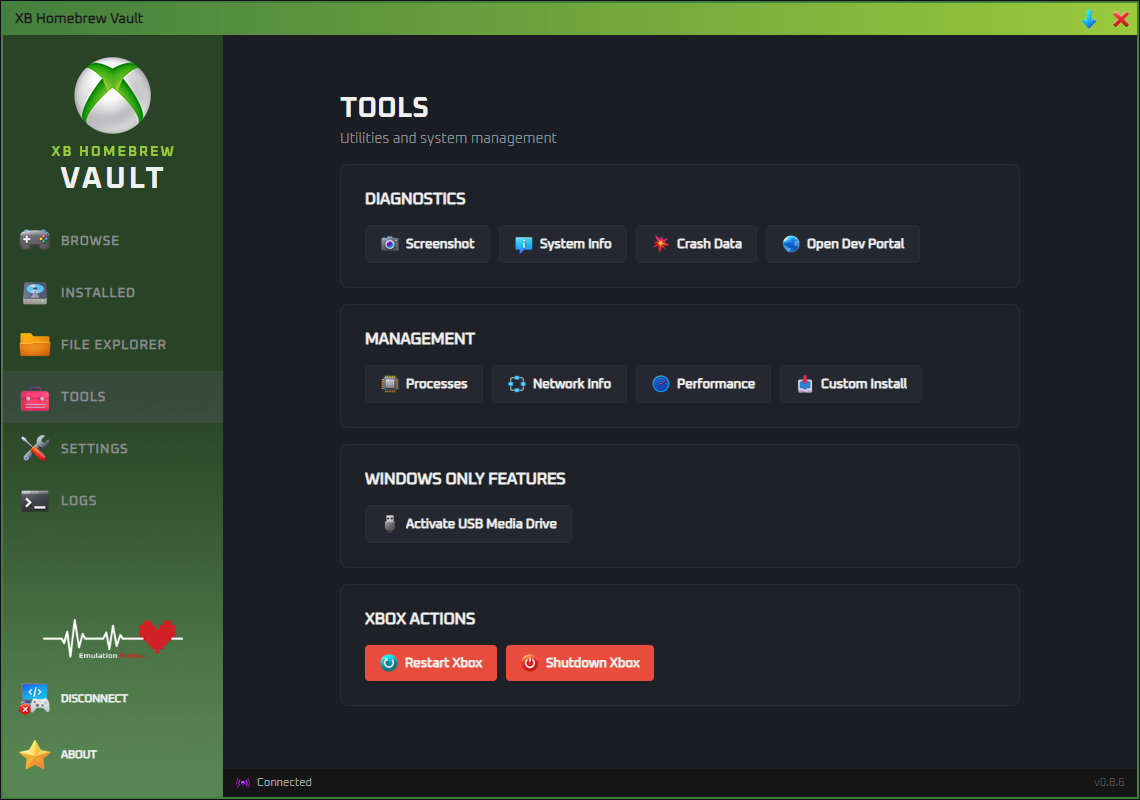The width and height of the screenshot is (1140, 800).
Task: Click the blue download arrow in title bar
Action: click(x=1089, y=19)
